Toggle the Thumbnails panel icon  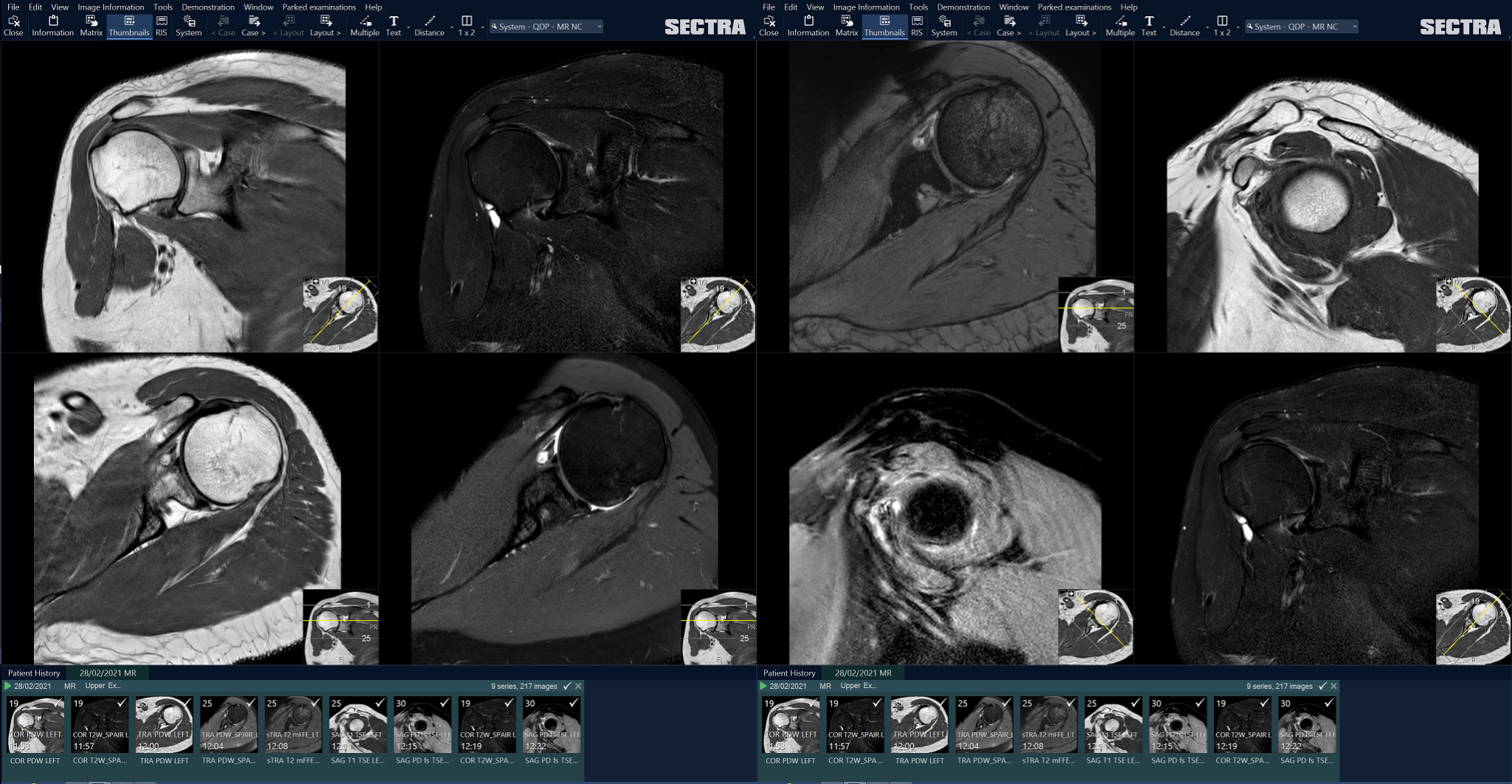129,24
